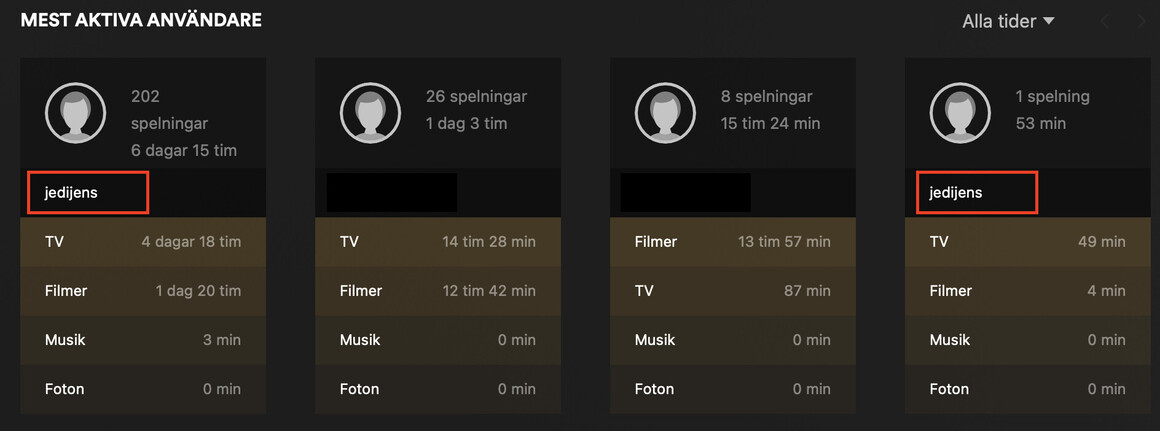Screen dimensions: 1160x431
Task: Click the TV row showing 14 tim 28 min
Action: coord(438,242)
